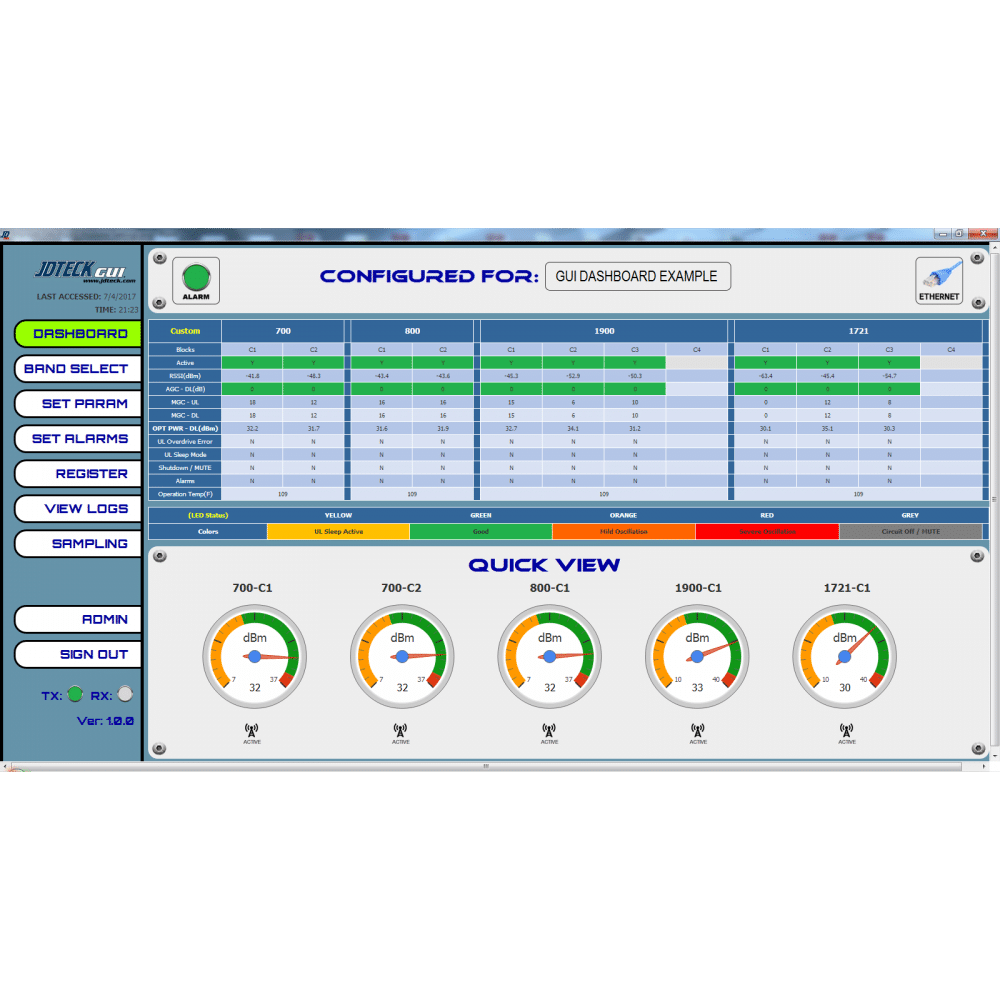The height and width of the screenshot is (1000, 1000).
Task: Open the DASHBOARD menu page
Action: 78,334
